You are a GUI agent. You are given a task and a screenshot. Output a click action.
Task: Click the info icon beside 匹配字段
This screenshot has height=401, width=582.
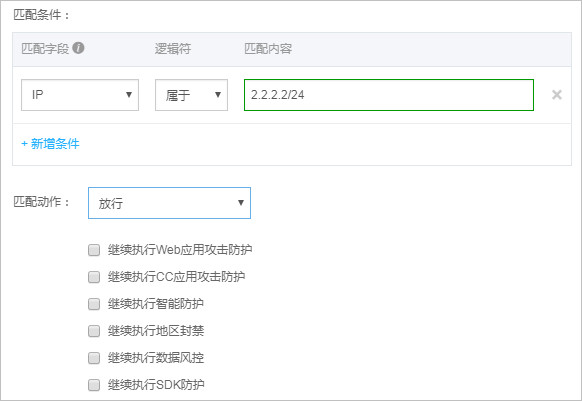(x=78, y=48)
